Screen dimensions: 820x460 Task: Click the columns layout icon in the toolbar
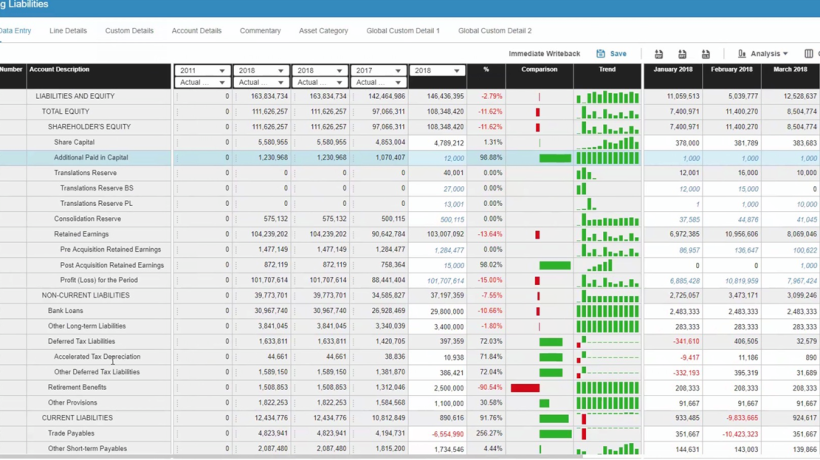point(808,53)
